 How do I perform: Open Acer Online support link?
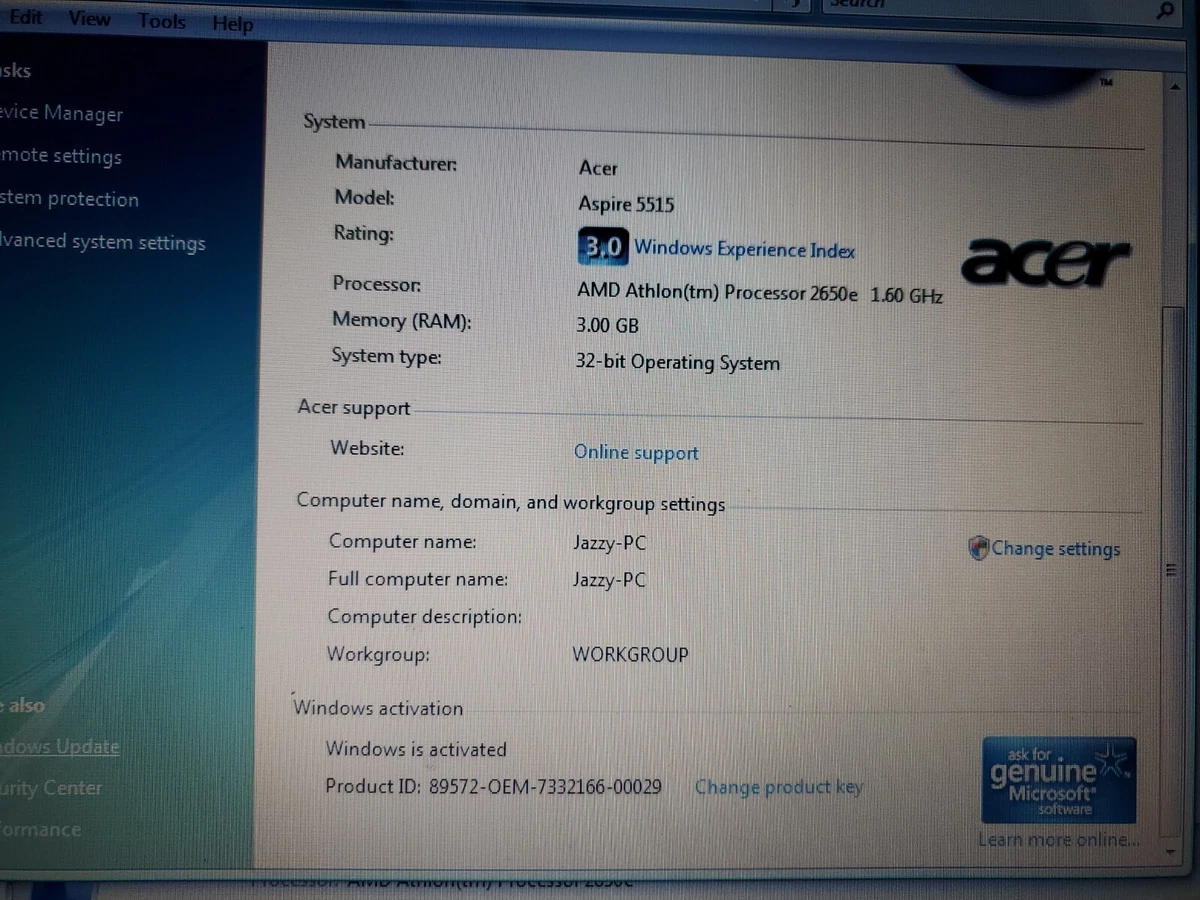coord(636,452)
